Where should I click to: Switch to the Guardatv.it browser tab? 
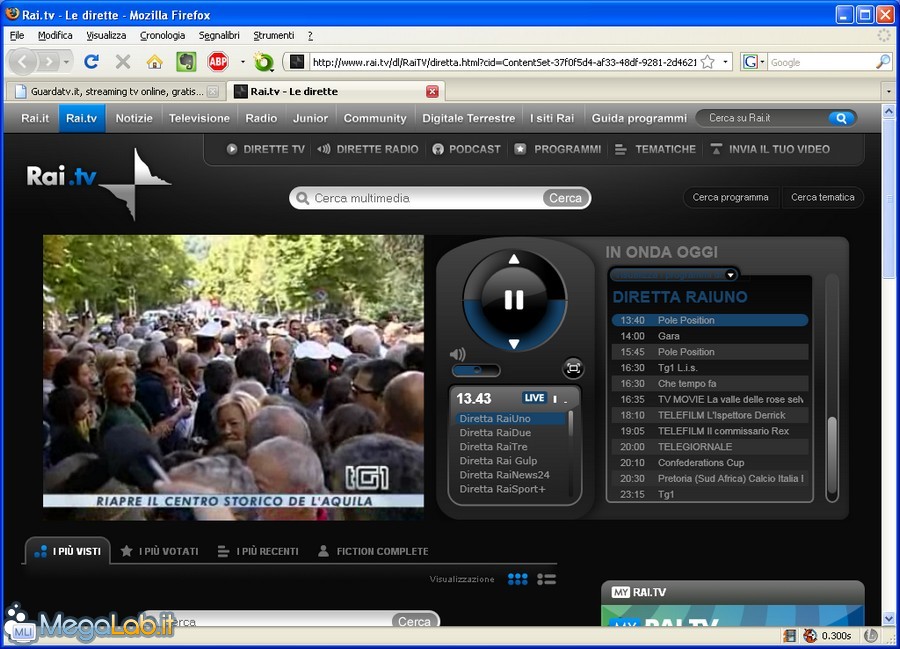point(116,91)
